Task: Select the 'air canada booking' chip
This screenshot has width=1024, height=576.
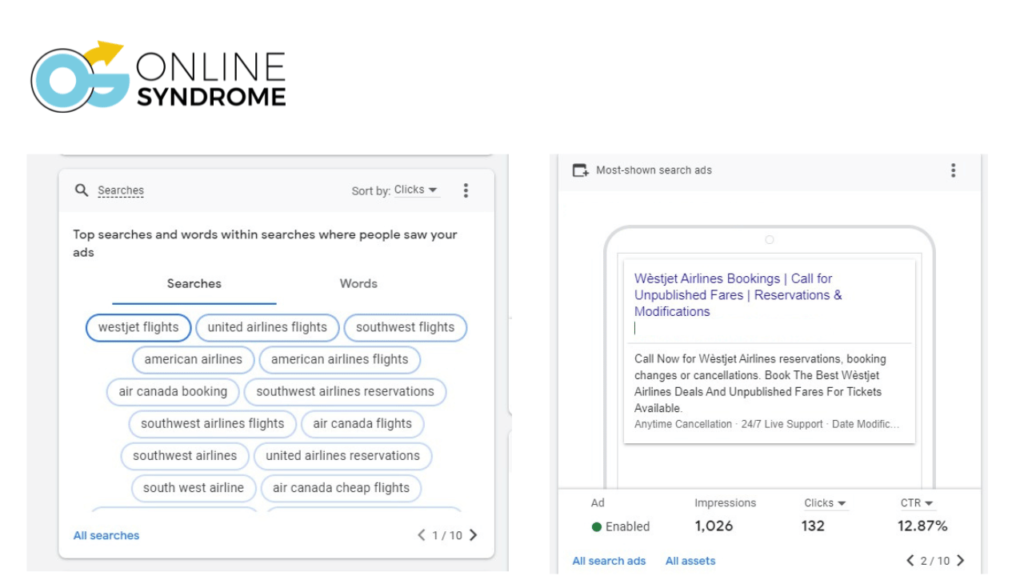Action: (173, 391)
